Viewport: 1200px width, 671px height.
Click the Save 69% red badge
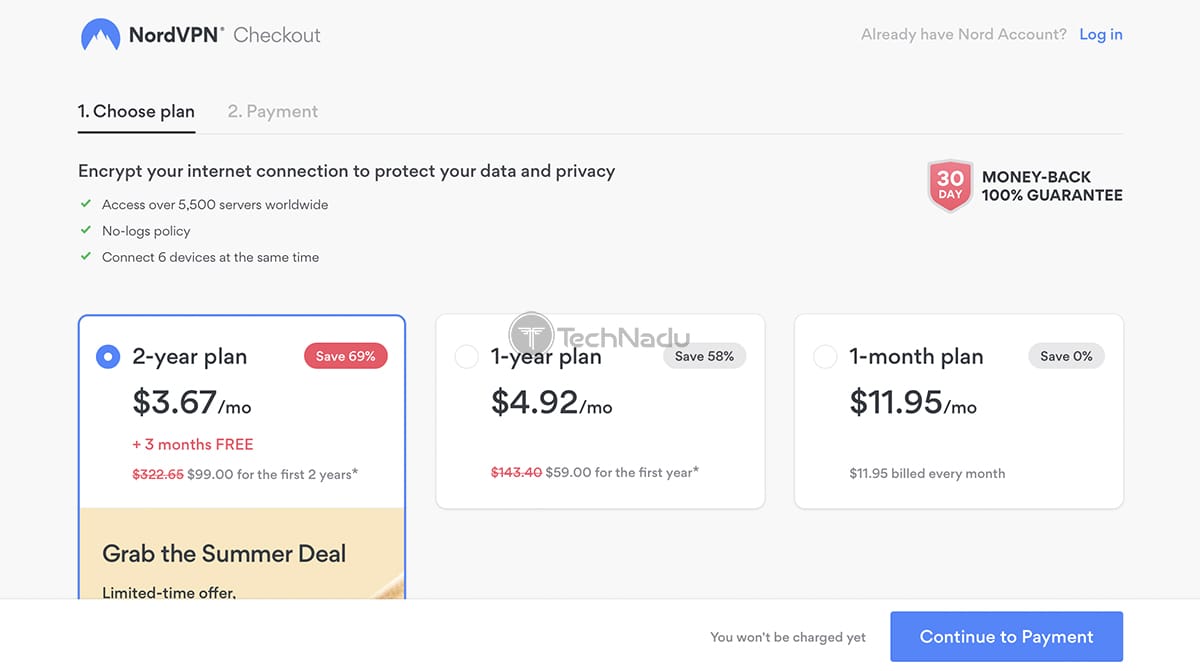click(346, 356)
